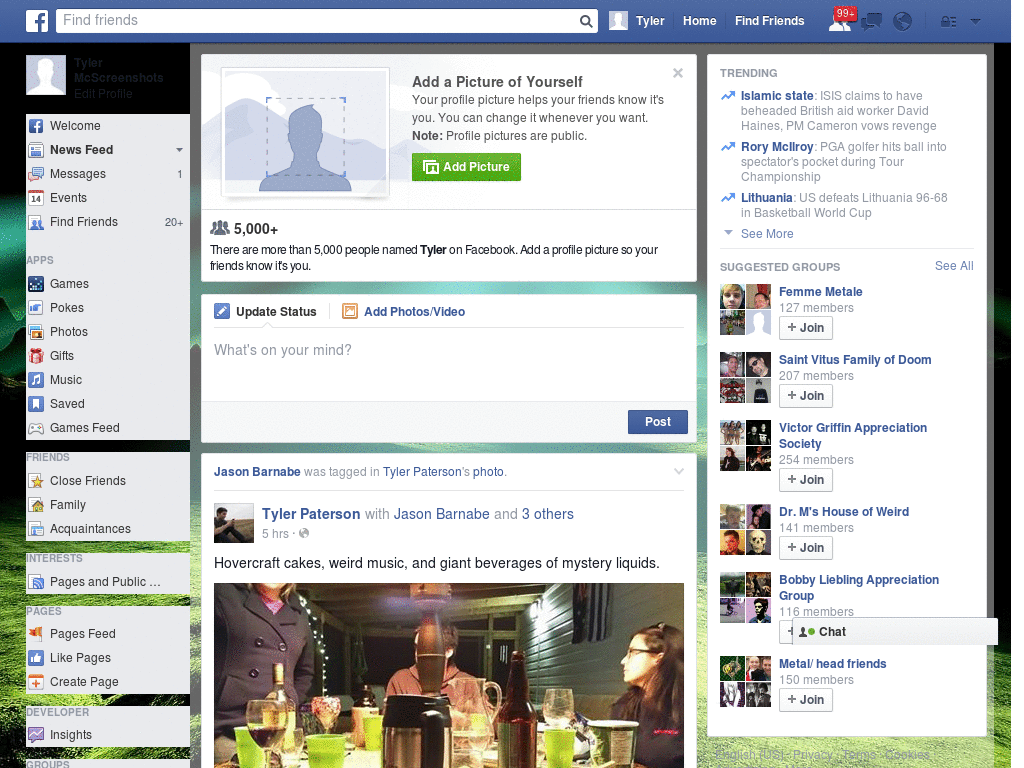
Task: Open Find Friends in top bar
Action: tap(769, 21)
